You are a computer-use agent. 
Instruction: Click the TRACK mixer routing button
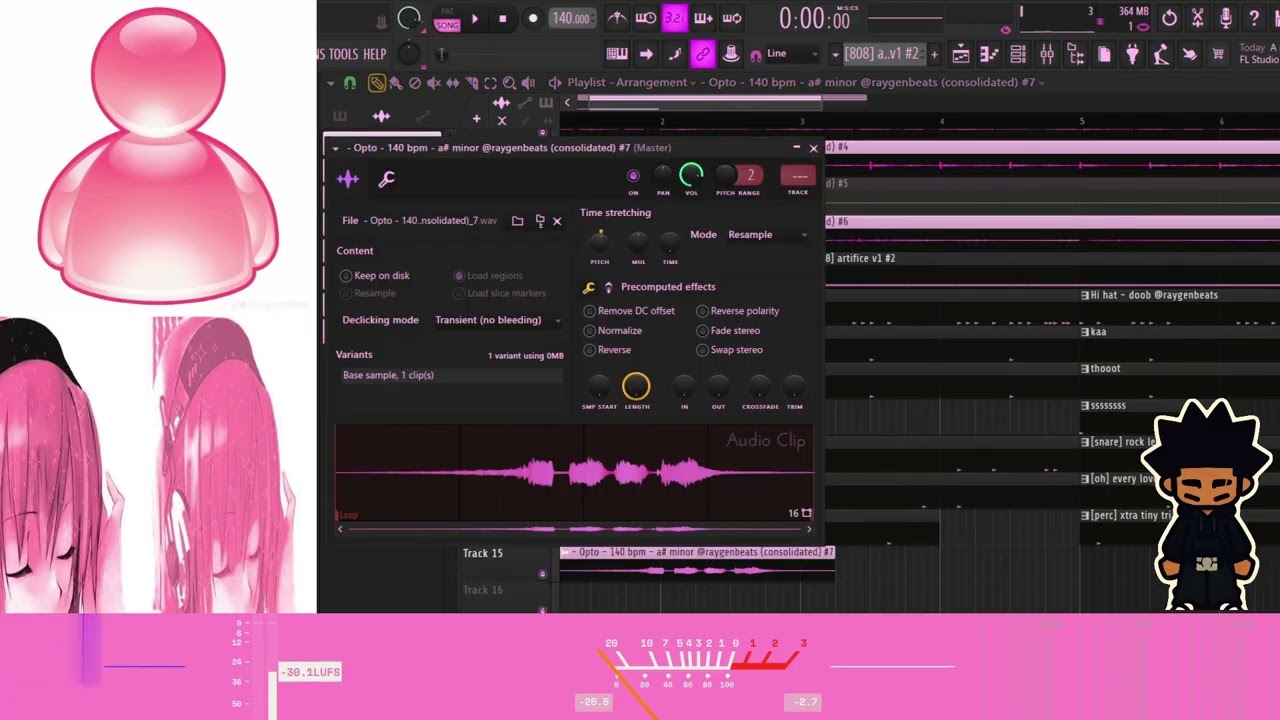[798, 176]
